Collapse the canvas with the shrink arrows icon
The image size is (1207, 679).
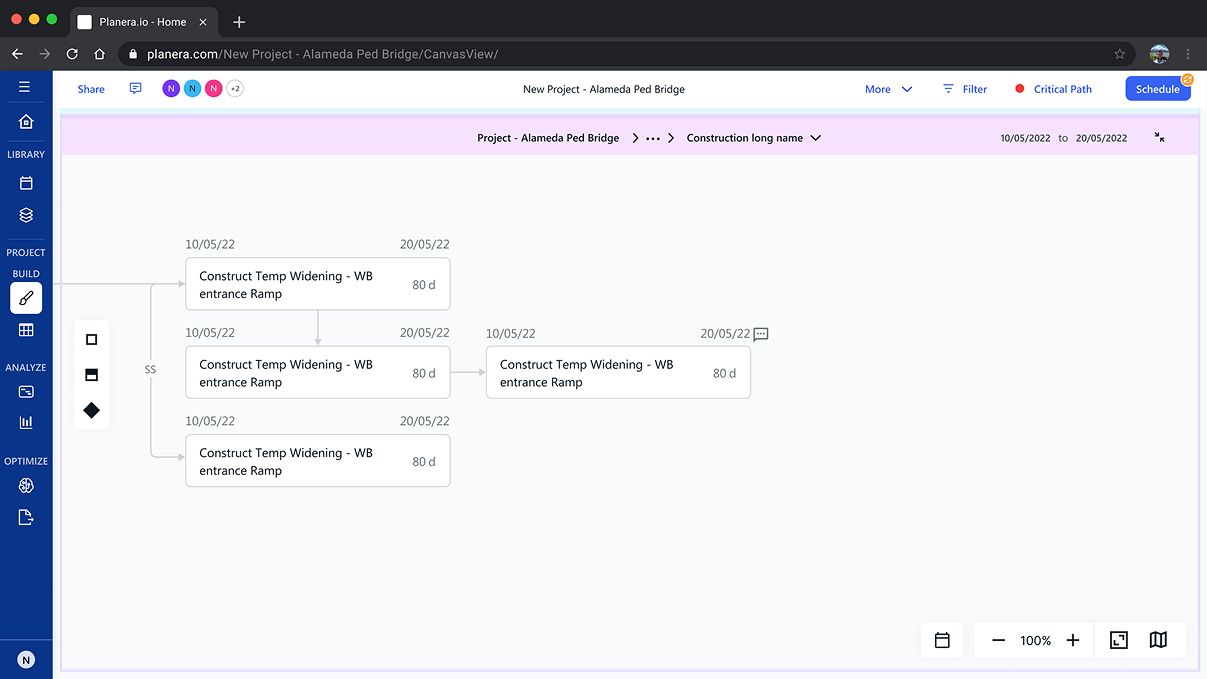coord(1159,137)
